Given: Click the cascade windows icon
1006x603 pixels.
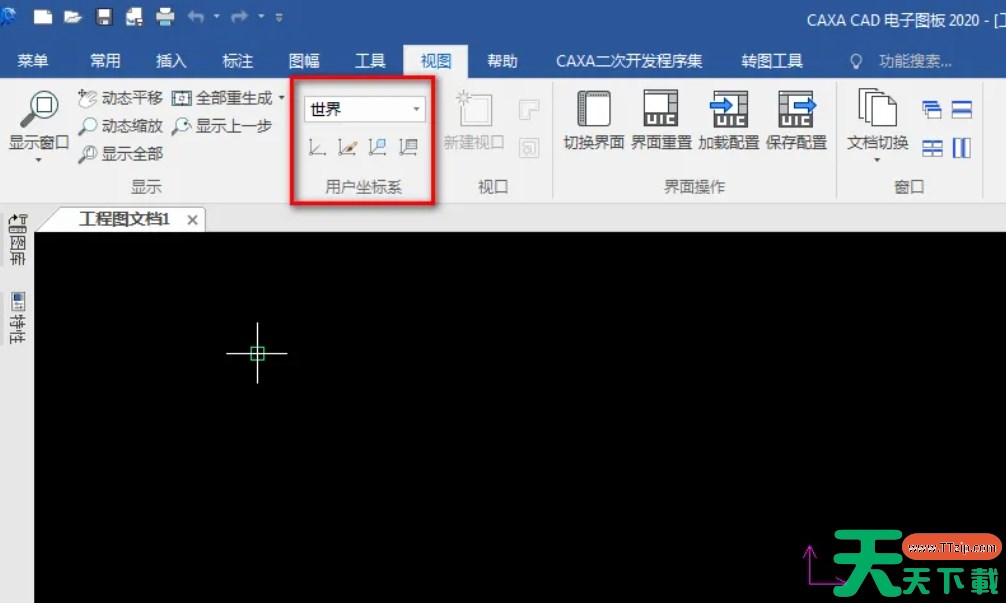Looking at the screenshot, I should coord(932,110).
